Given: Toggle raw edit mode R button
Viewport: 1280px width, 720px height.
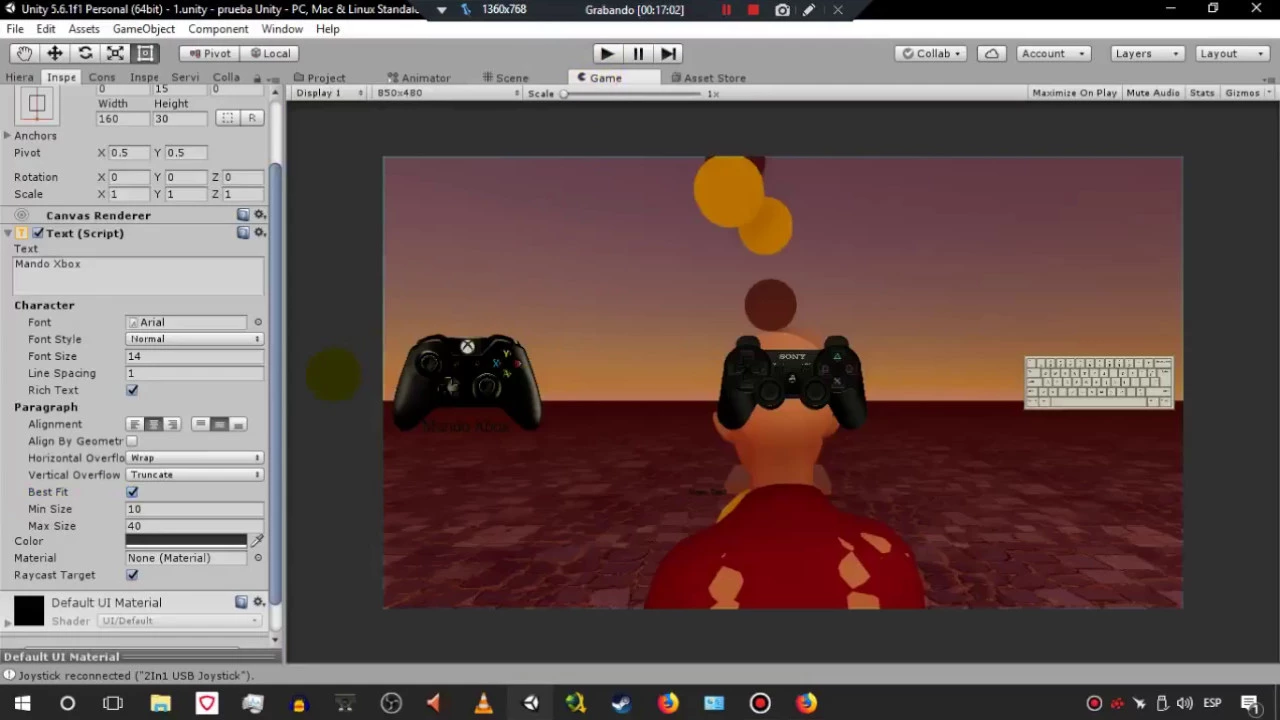Looking at the screenshot, I should tap(252, 118).
